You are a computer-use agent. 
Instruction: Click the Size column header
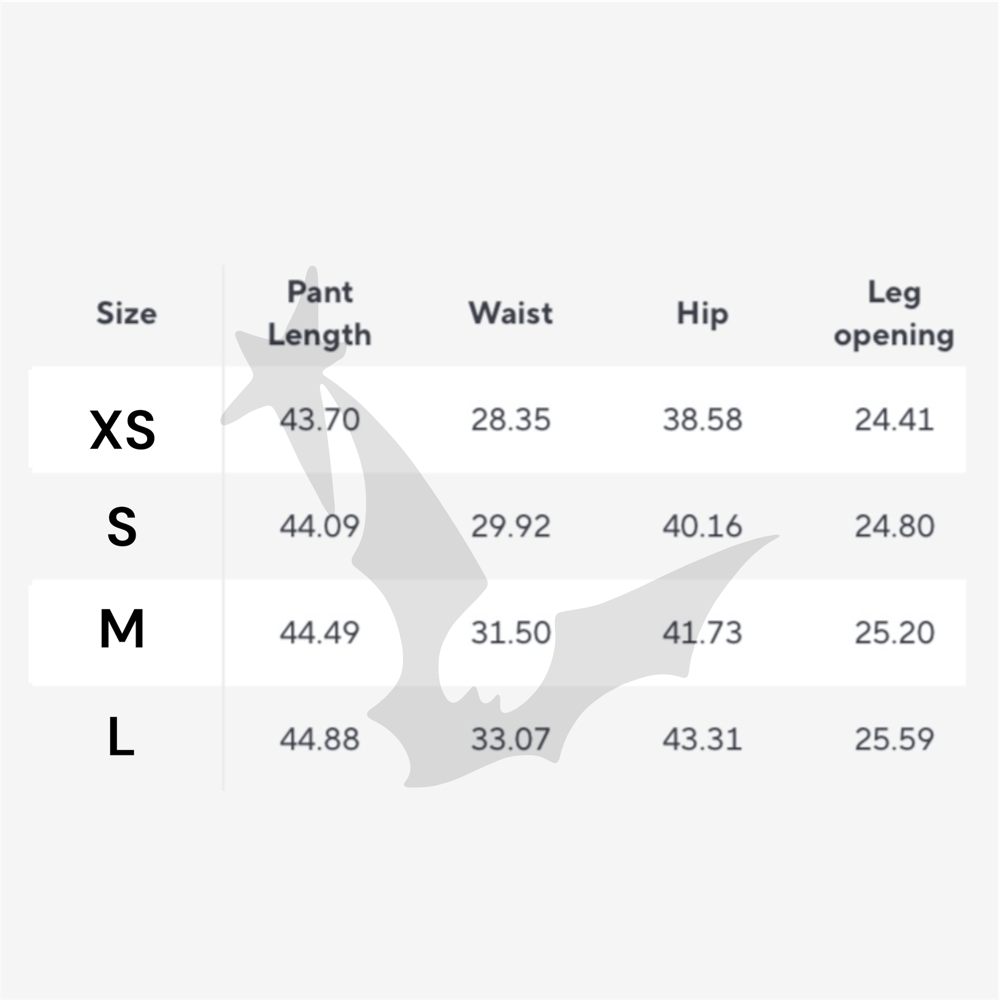click(x=126, y=313)
